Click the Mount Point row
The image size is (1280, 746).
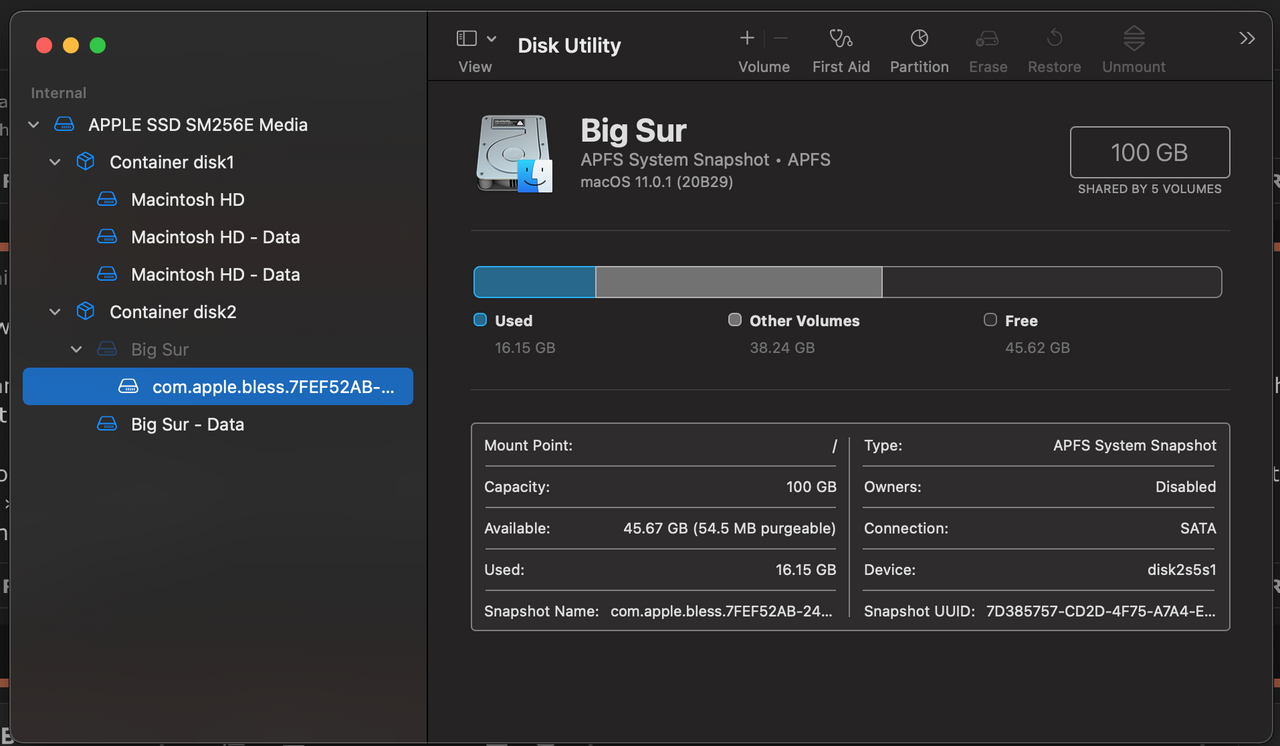660,446
